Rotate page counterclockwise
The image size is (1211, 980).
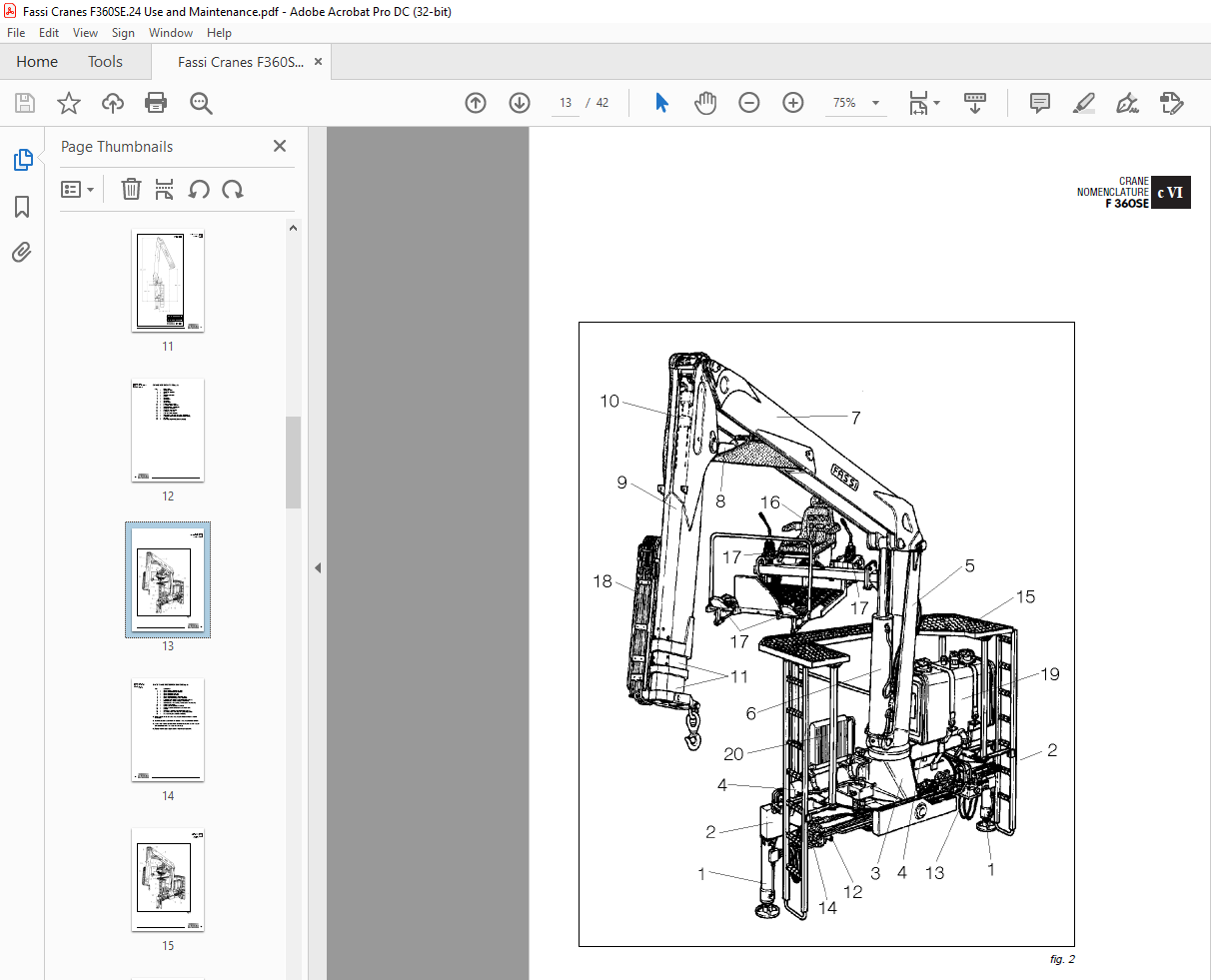(199, 190)
